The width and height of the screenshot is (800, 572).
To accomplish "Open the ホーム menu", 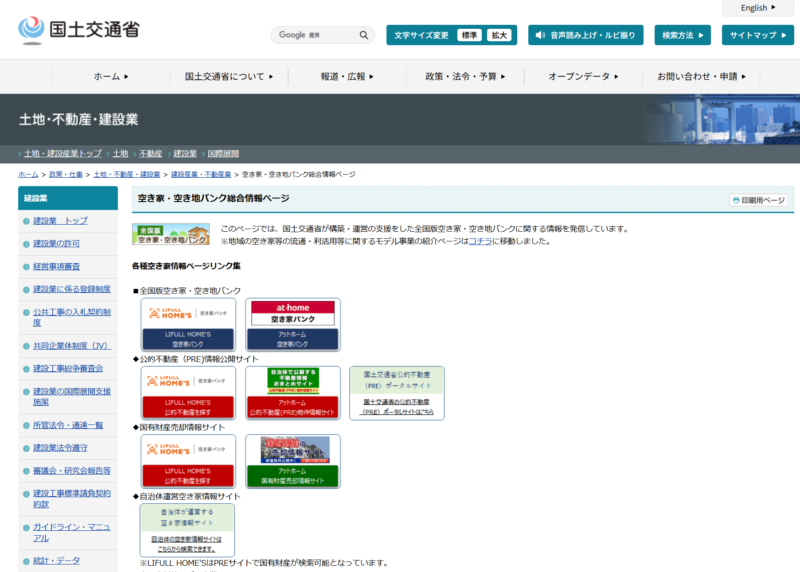I will pyautogui.click(x=111, y=77).
